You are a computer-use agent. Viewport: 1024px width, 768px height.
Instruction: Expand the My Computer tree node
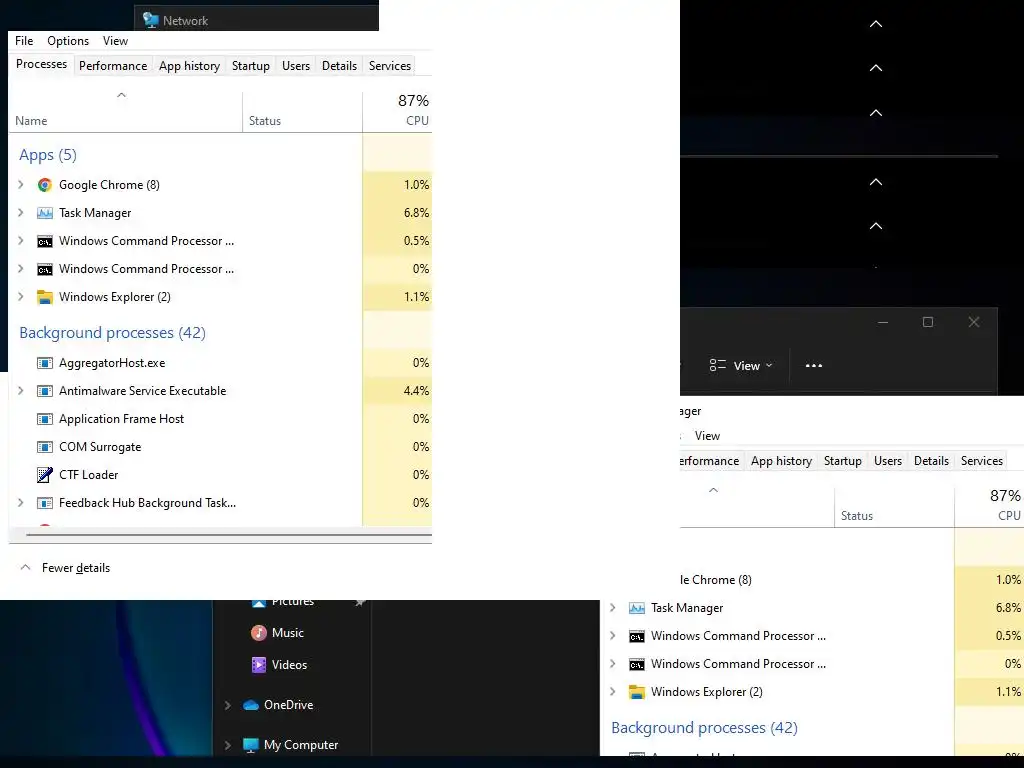click(x=228, y=745)
